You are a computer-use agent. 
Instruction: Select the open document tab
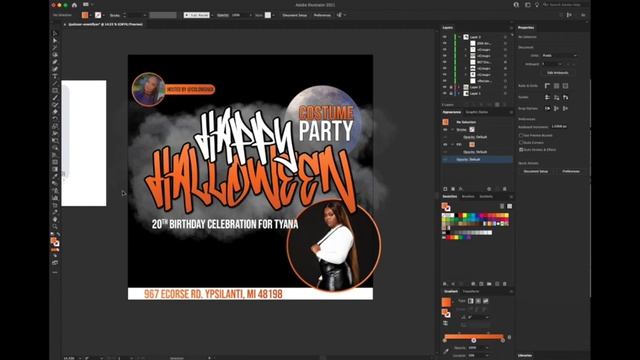[x=105, y=24]
